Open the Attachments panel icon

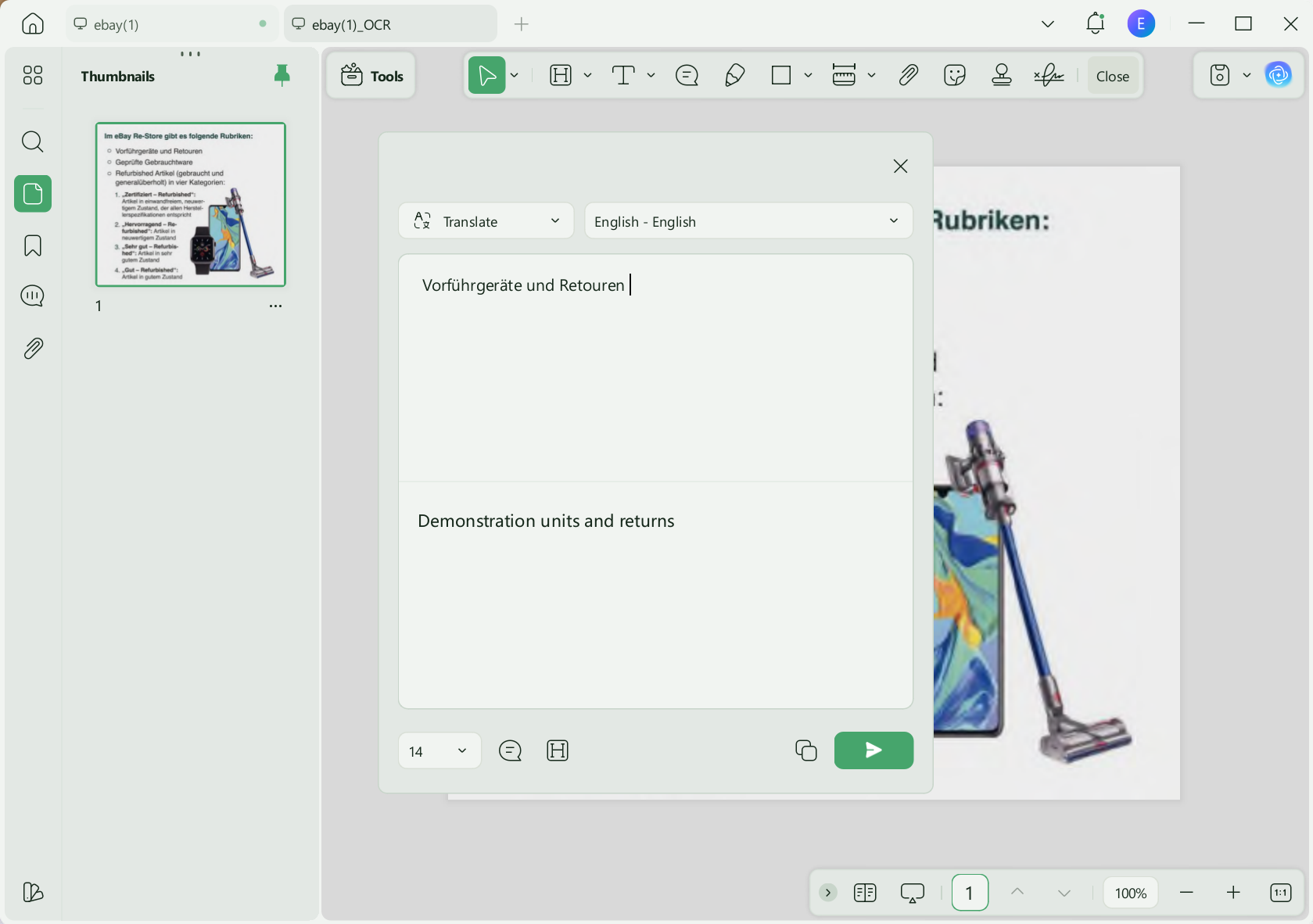[x=33, y=348]
